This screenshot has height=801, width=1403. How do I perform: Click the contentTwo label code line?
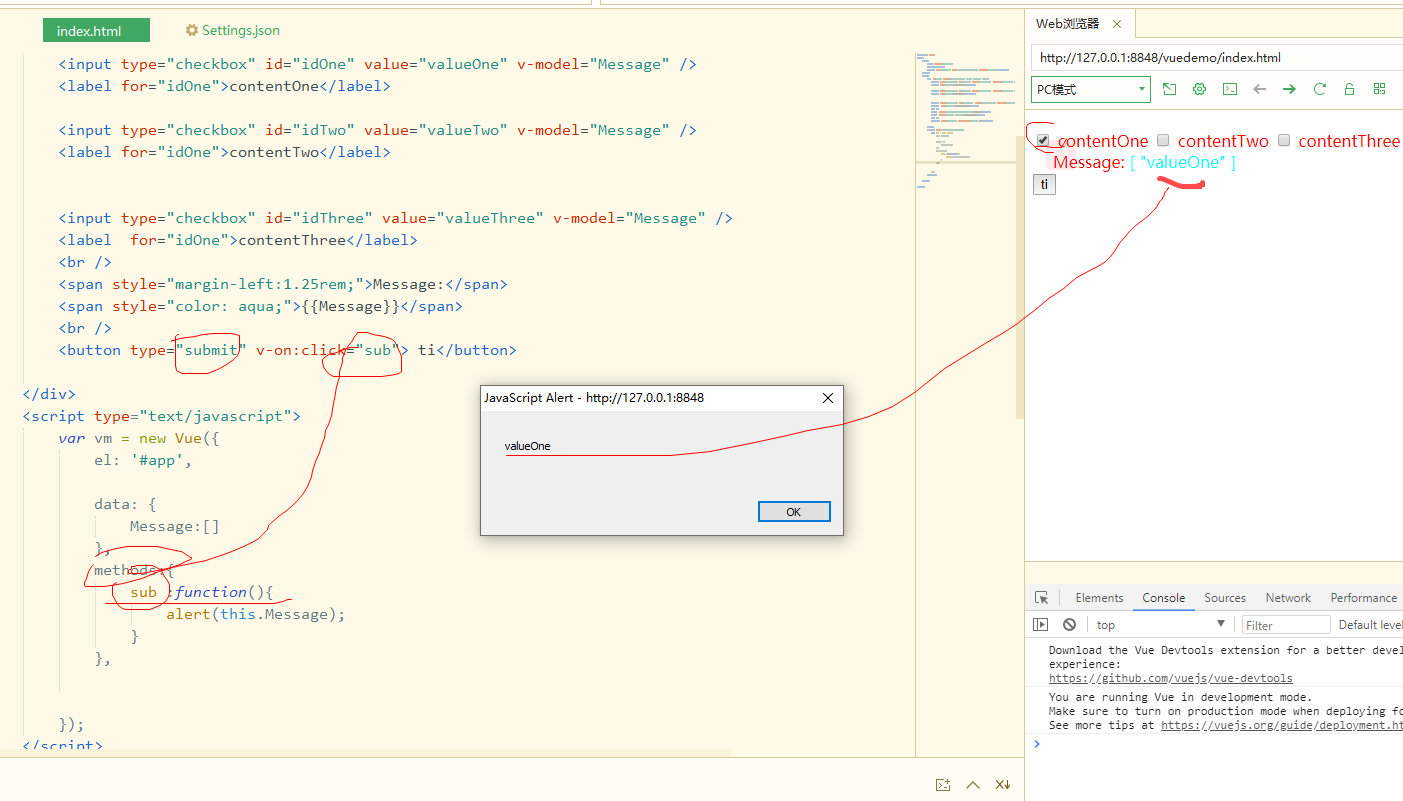[224, 152]
